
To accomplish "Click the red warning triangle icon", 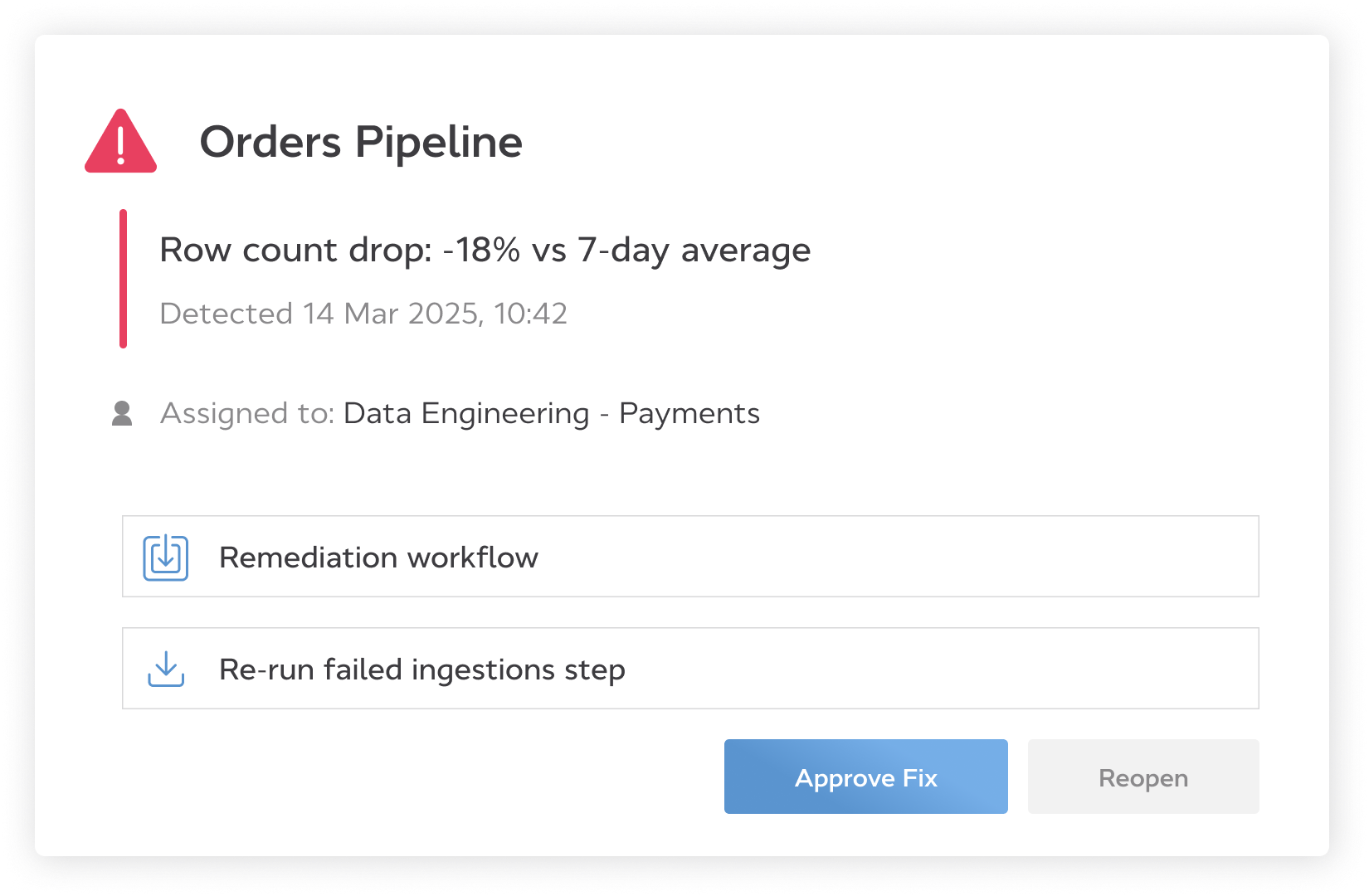I will coord(121,143).
